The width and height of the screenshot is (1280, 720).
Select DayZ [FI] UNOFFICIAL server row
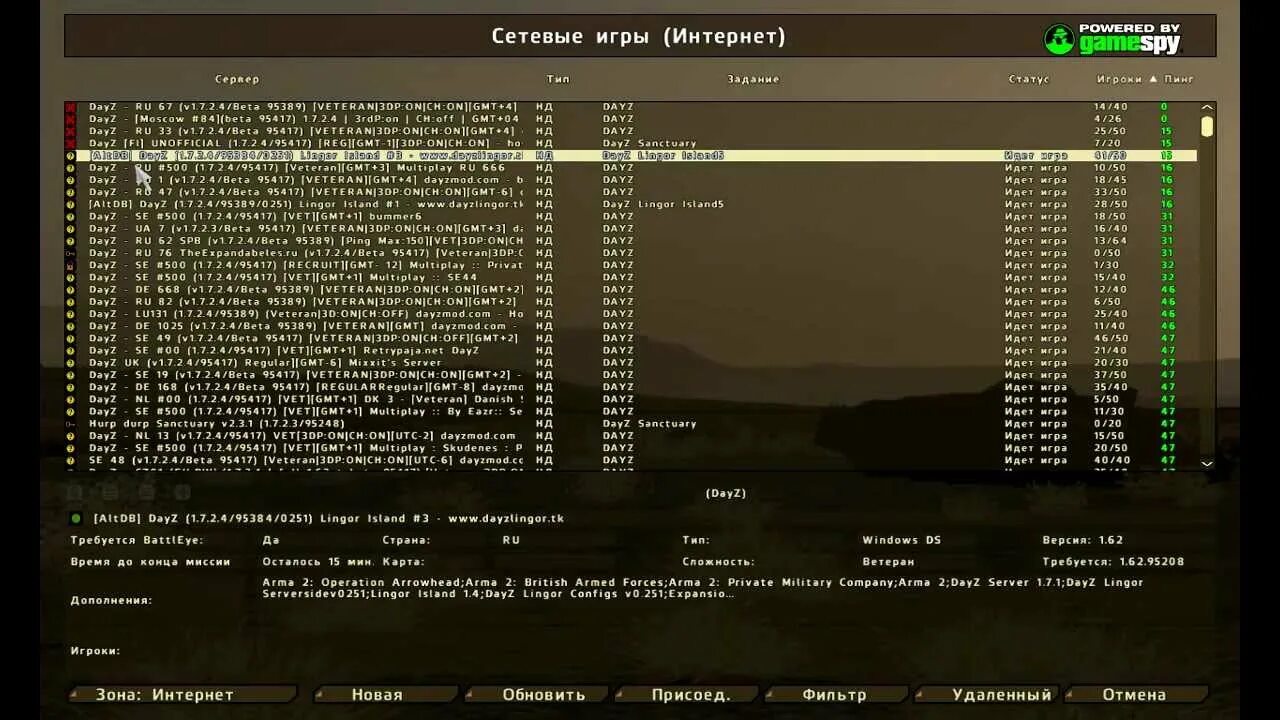click(x=636, y=143)
